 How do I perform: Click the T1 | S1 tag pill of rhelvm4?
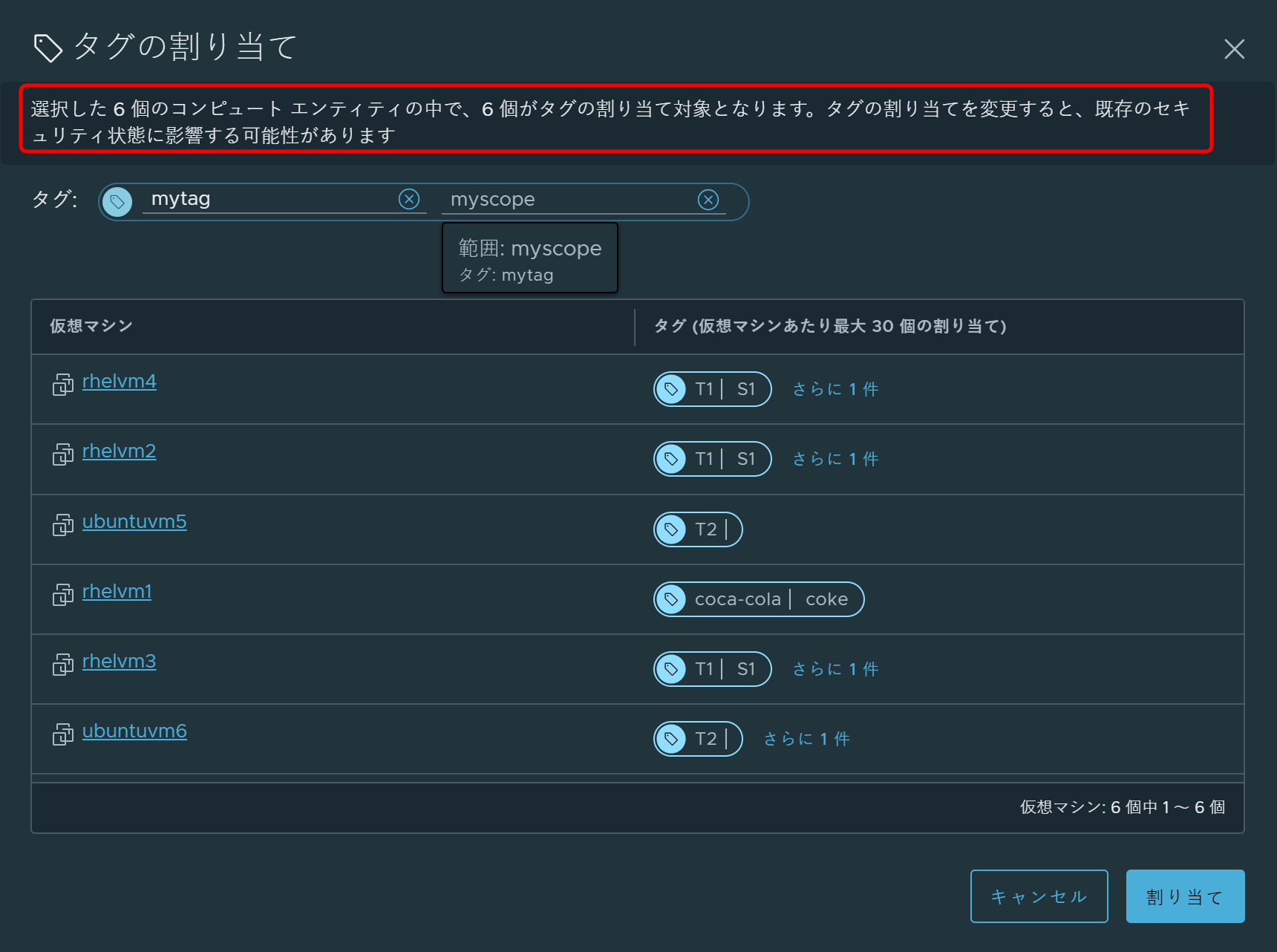coord(713,389)
